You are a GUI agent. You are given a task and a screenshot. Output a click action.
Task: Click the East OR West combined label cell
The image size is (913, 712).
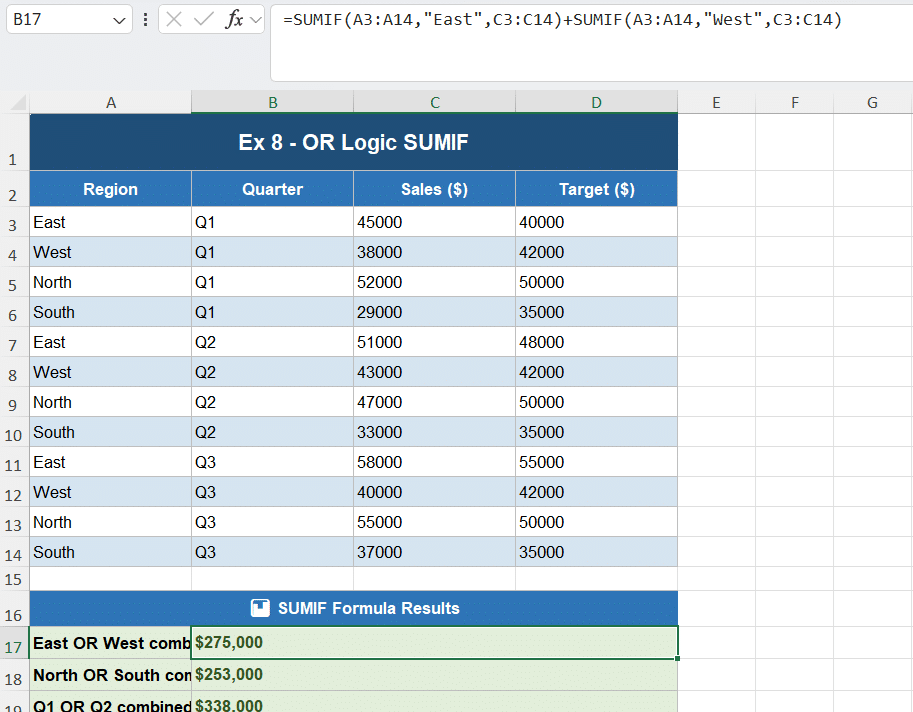click(x=110, y=643)
